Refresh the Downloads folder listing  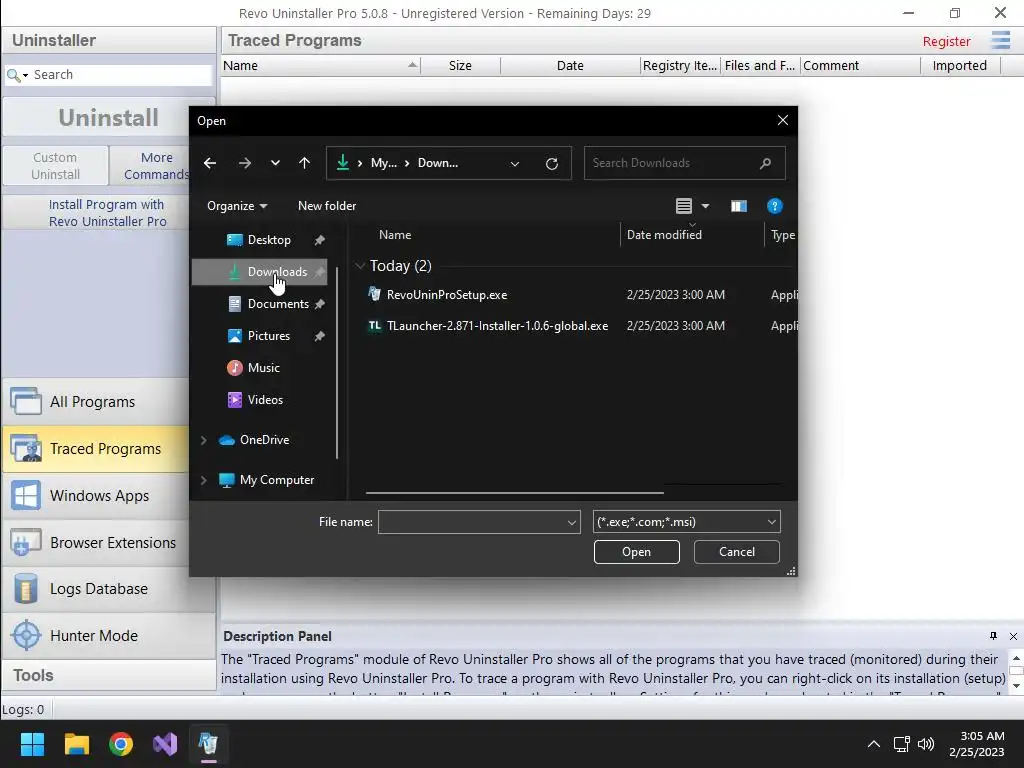(552, 163)
